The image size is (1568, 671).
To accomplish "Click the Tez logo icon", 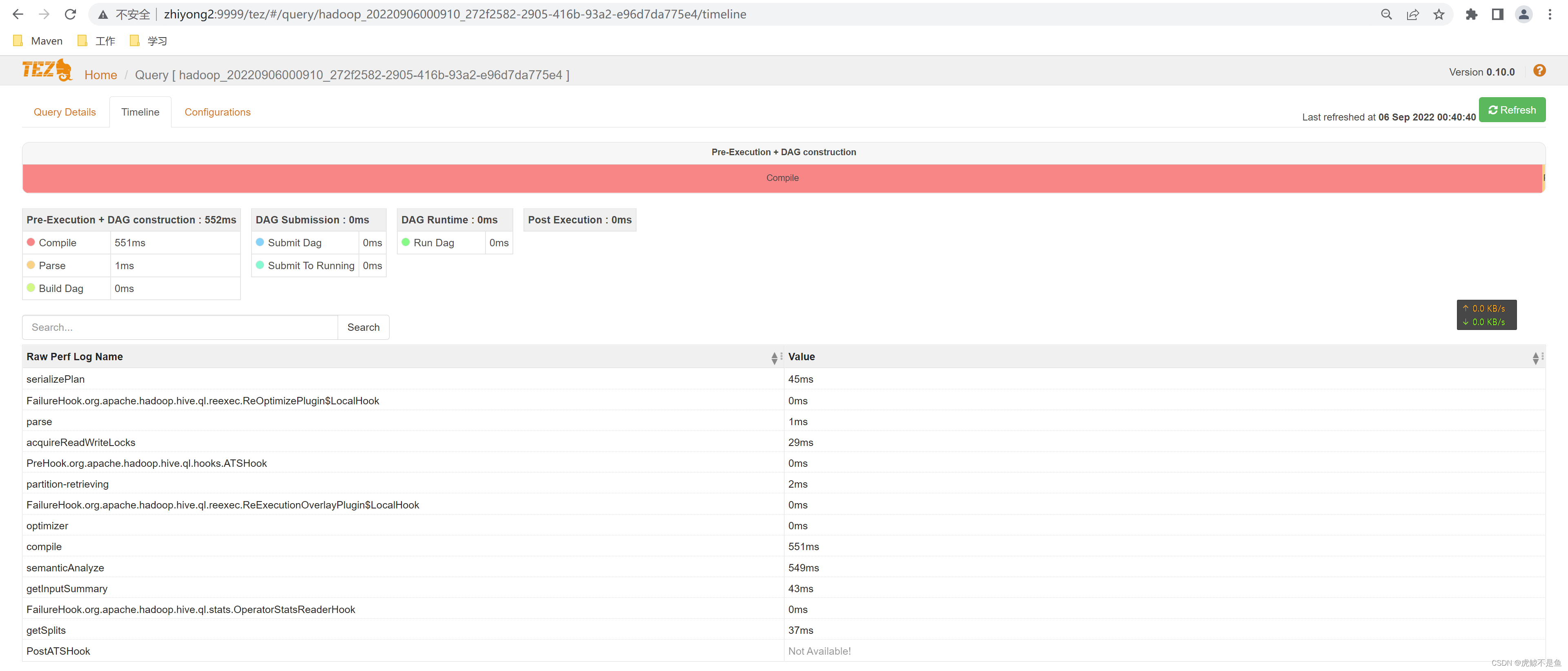I will 47,71.
